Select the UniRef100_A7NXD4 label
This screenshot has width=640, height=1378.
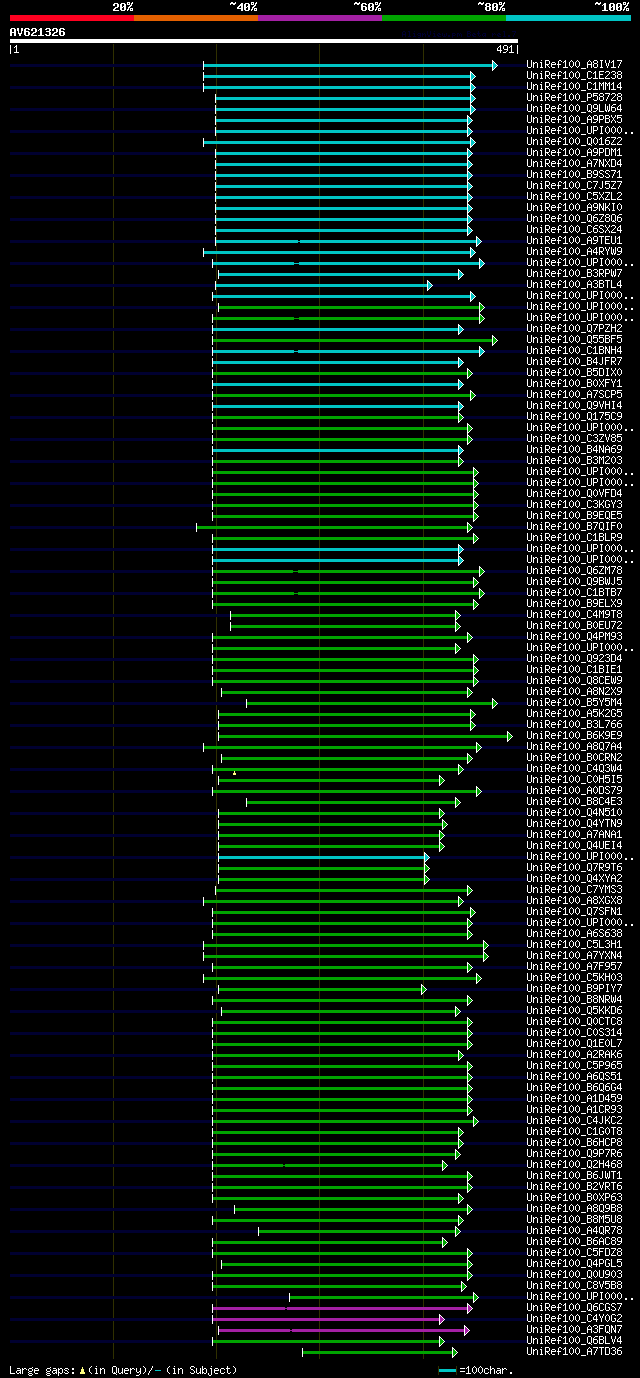pos(574,163)
